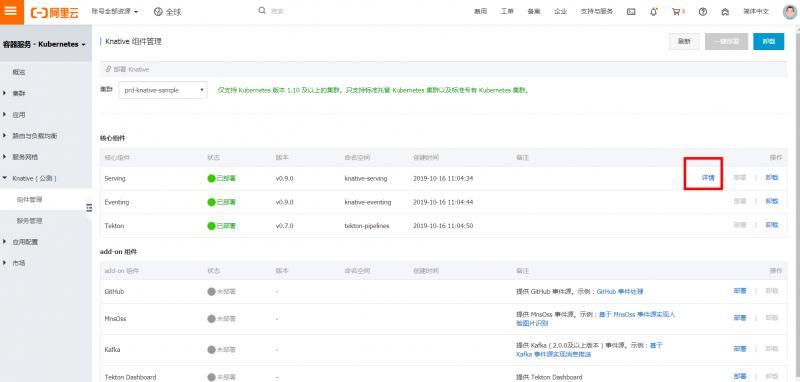Click the 刷新 refresh button
Image resolution: width=800 pixels, height=382 pixels.
point(684,41)
